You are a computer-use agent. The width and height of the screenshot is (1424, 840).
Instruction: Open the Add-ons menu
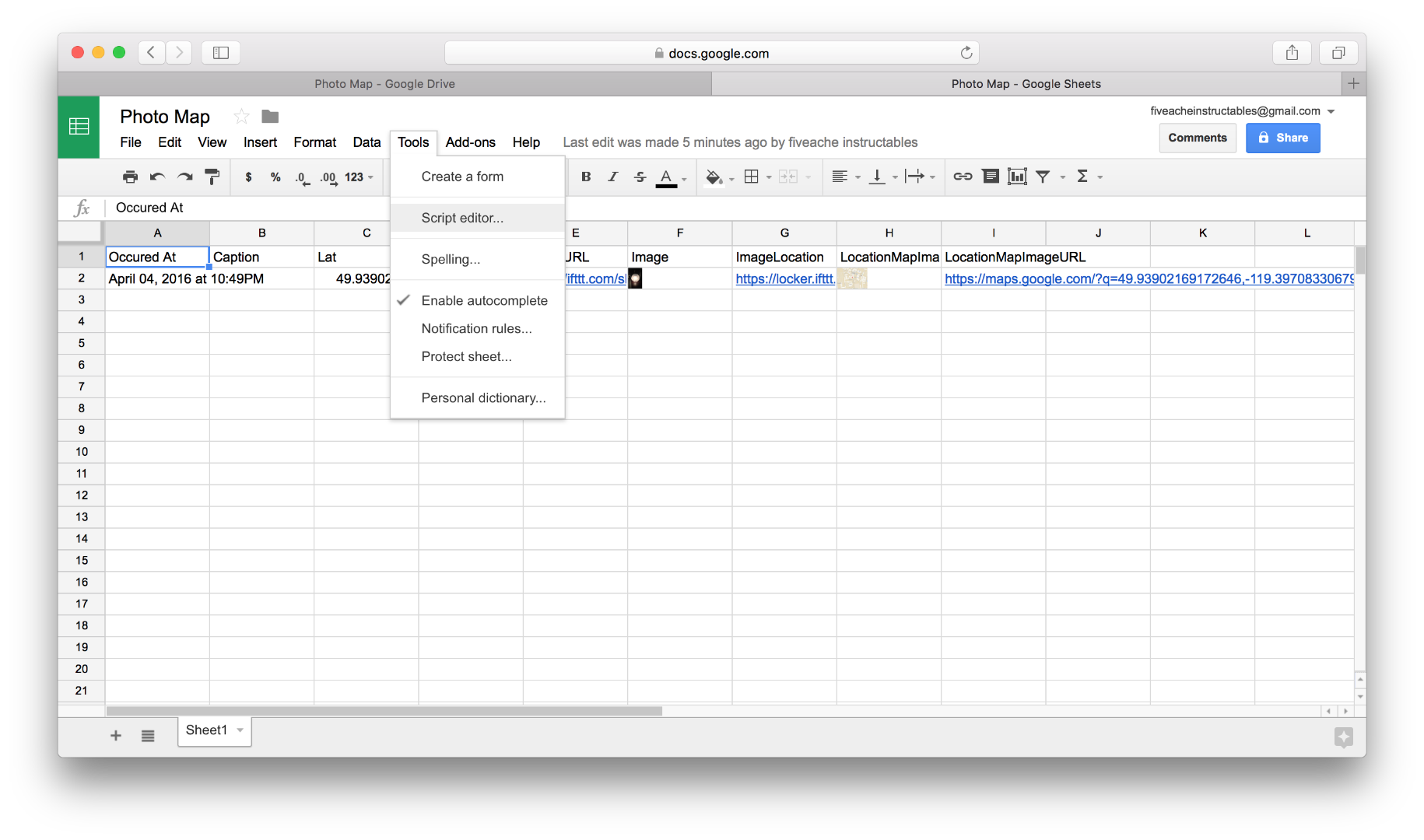pos(470,142)
